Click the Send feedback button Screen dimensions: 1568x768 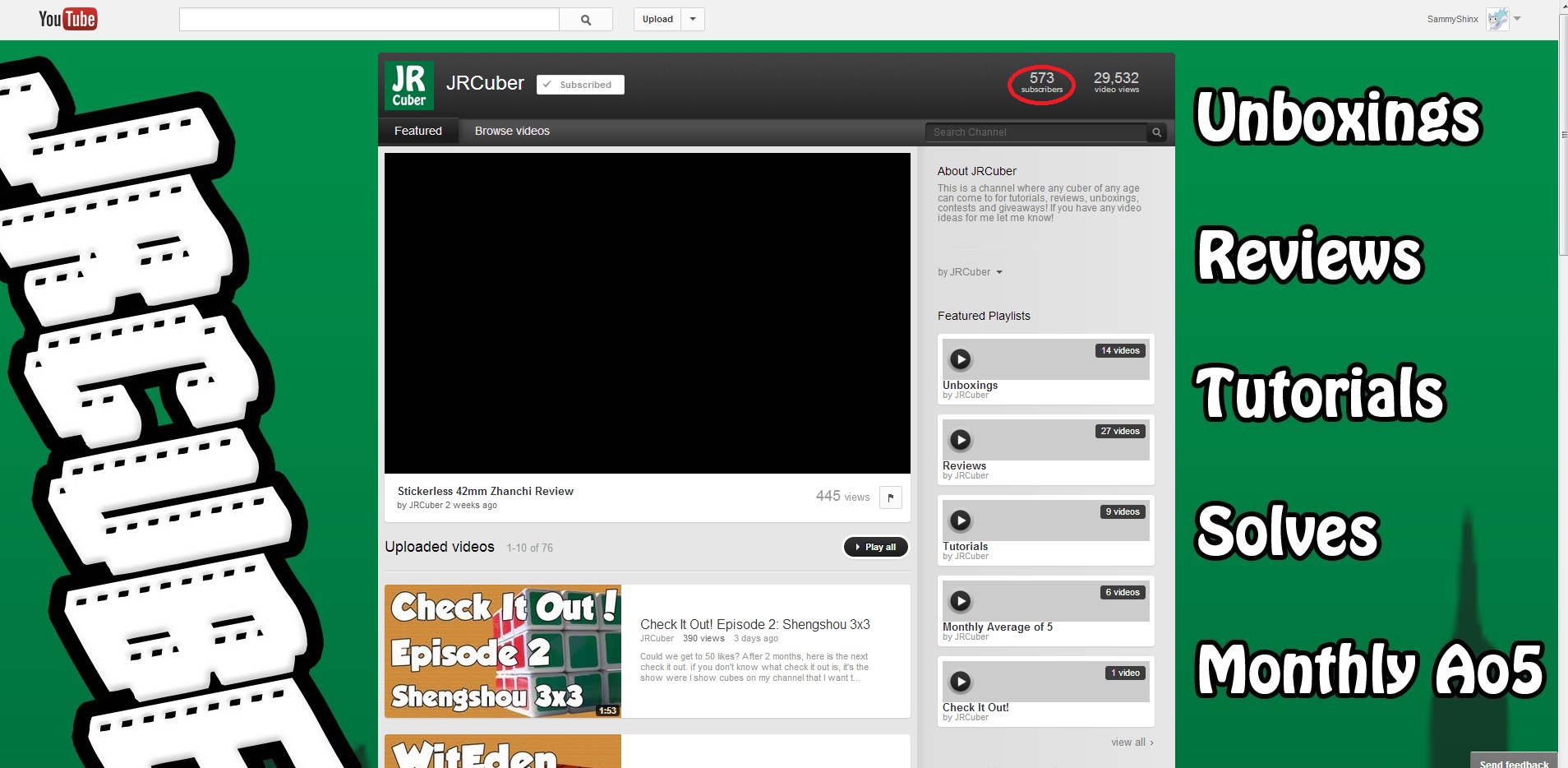point(1514,761)
